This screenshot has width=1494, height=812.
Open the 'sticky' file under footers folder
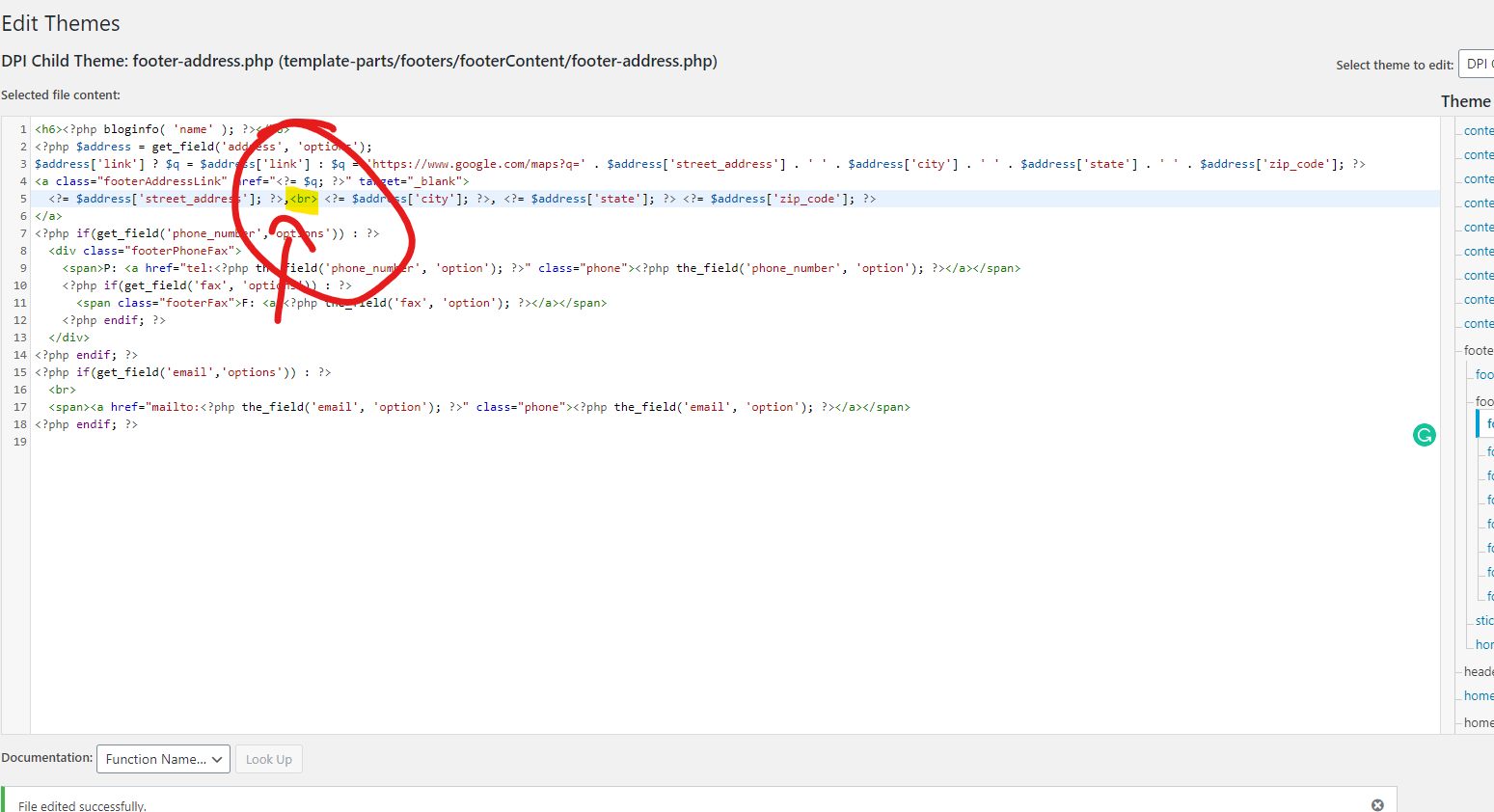point(1483,620)
